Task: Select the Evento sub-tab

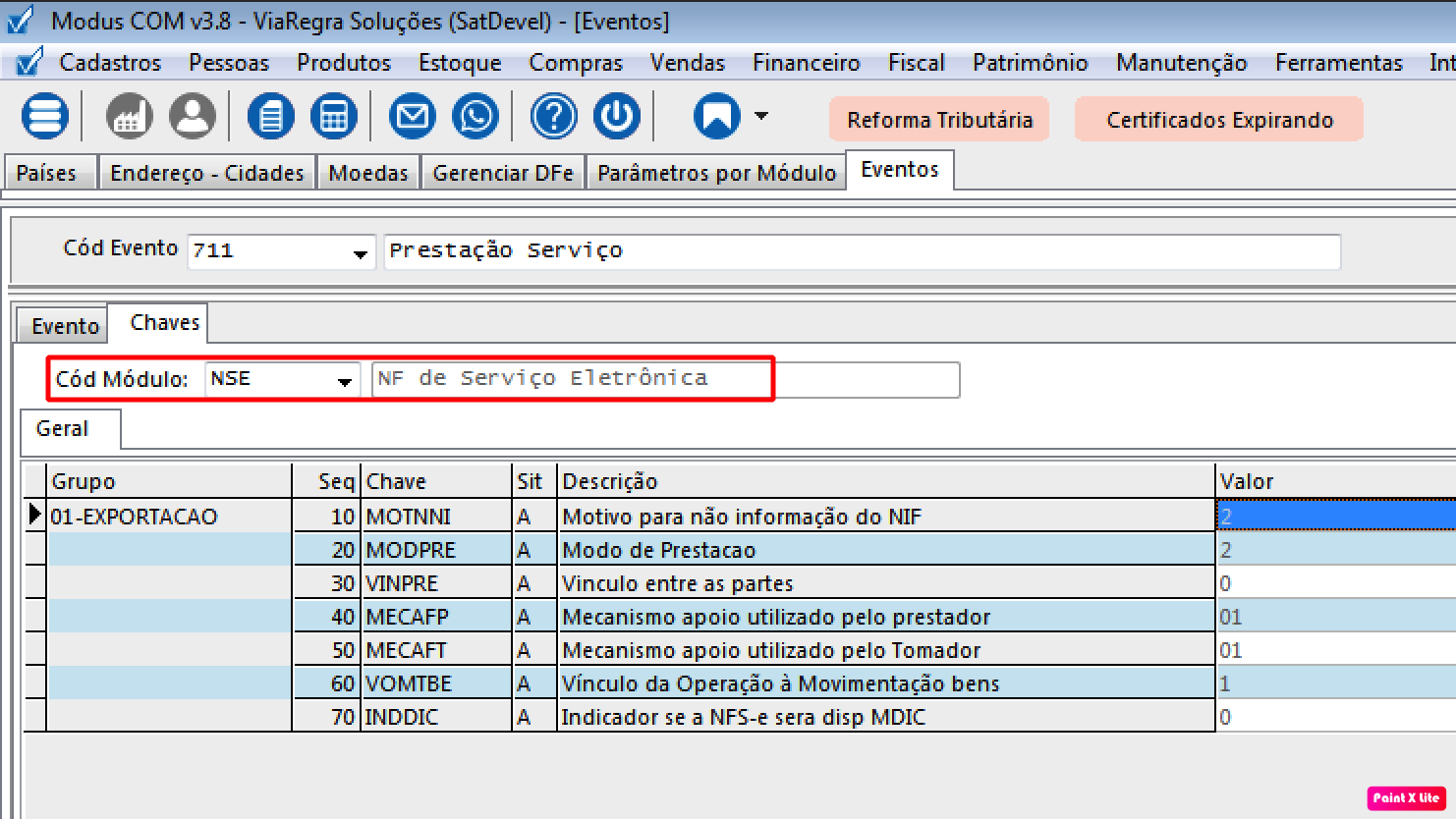Action: click(65, 326)
